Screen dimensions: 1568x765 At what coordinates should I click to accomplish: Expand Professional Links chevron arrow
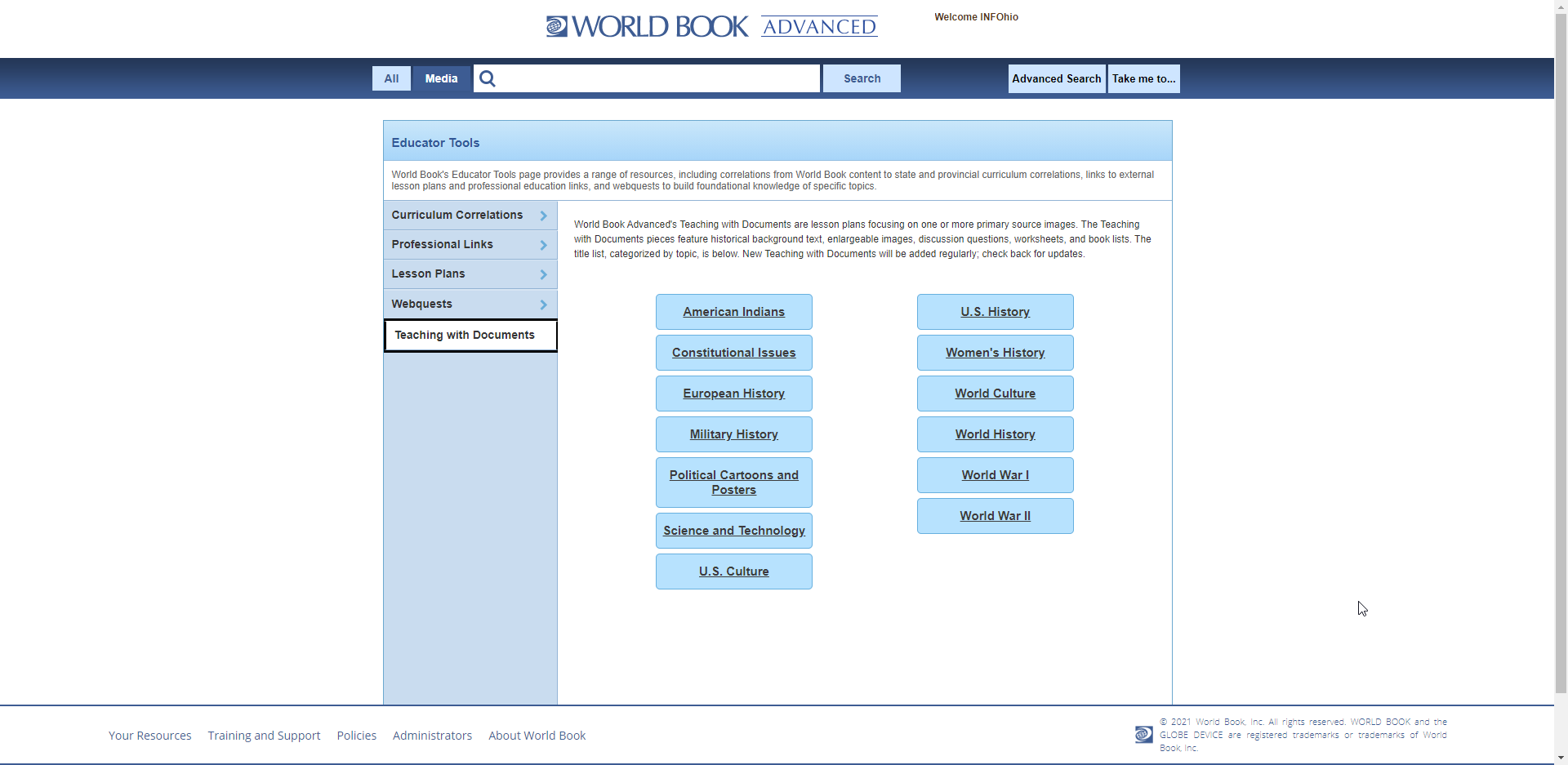(x=543, y=245)
